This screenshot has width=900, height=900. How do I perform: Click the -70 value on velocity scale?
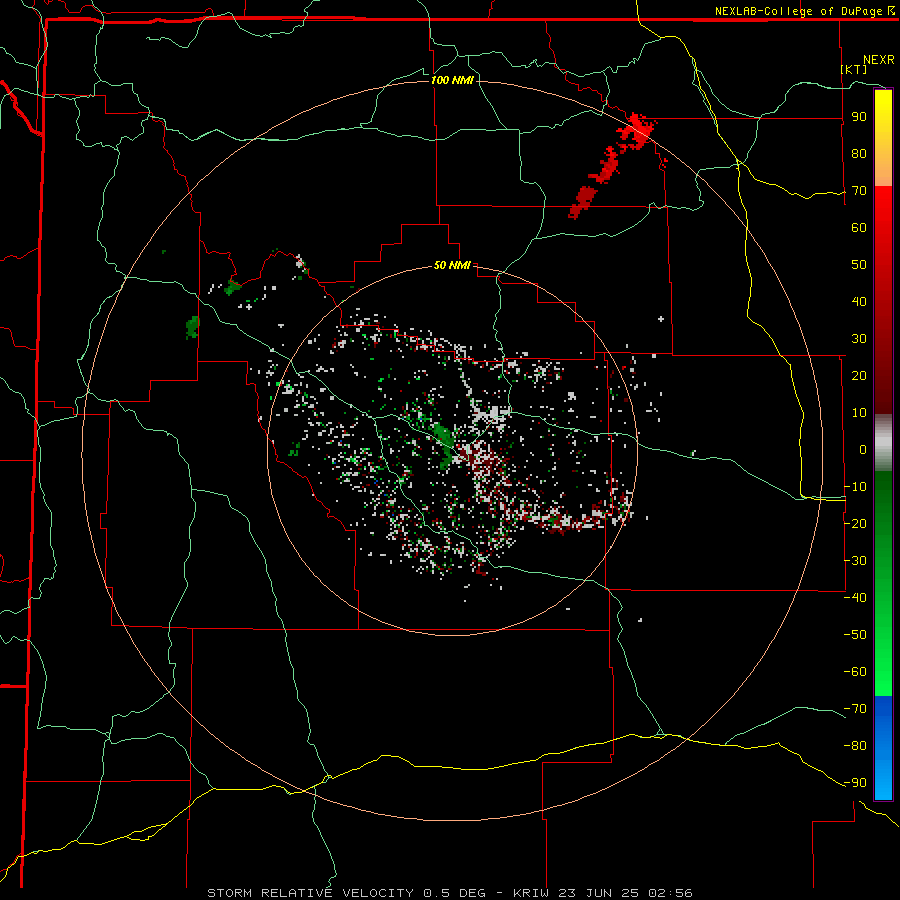(x=855, y=709)
